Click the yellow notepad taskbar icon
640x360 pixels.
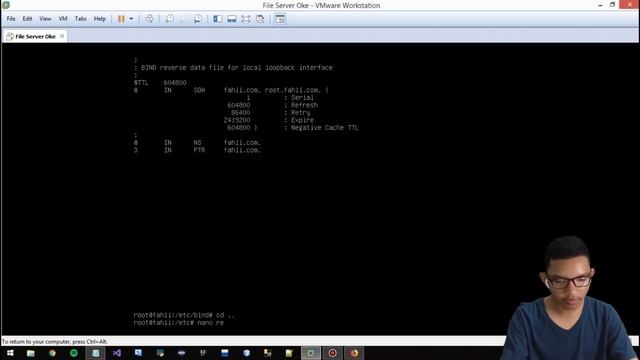tap(289, 353)
